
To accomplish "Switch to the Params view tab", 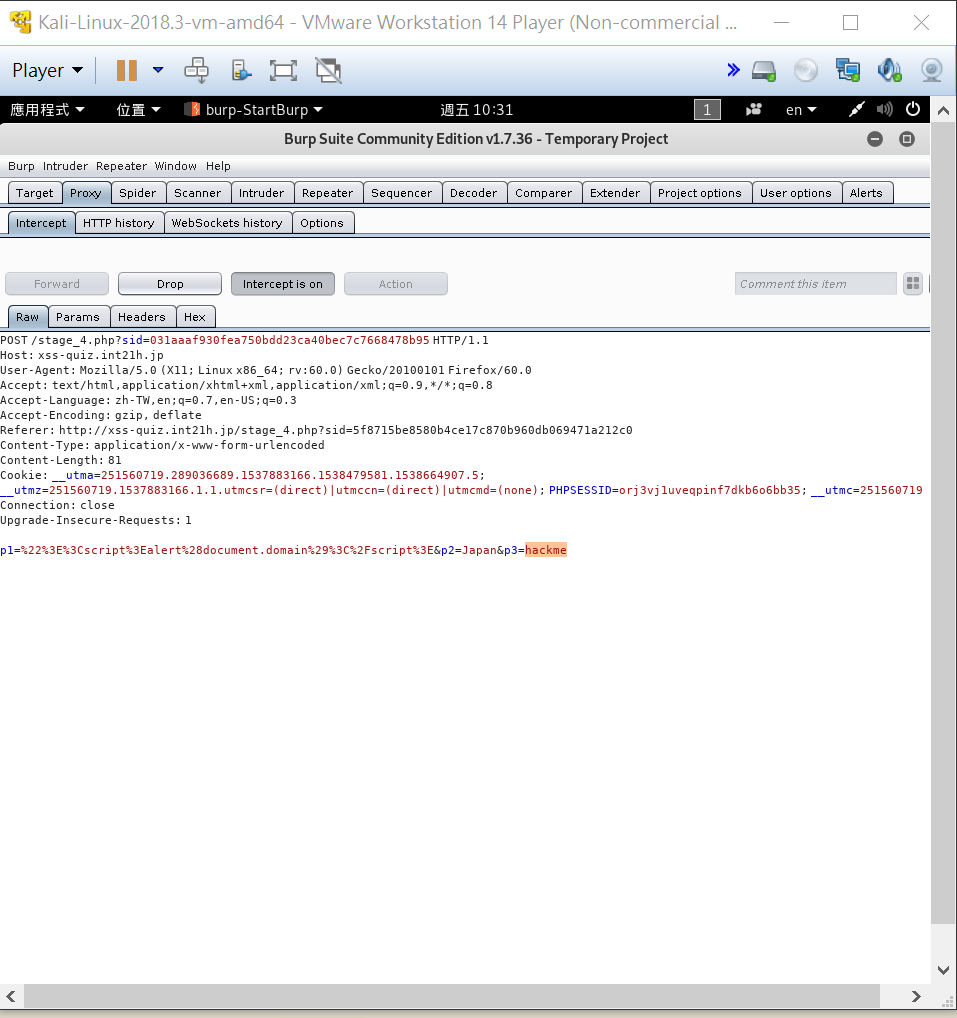I will pyautogui.click(x=78, y=317).
